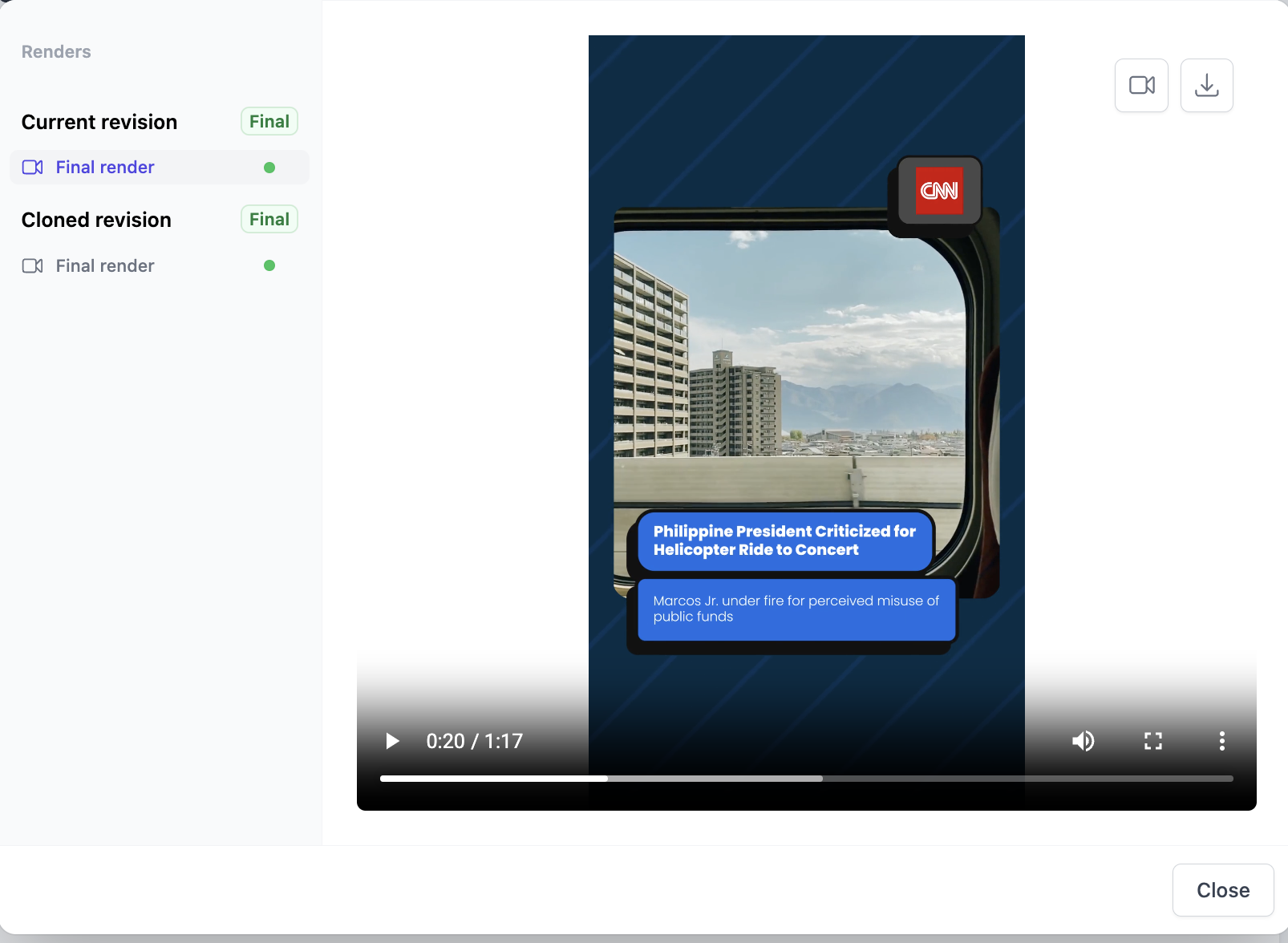This screenshot has height=943, width=1288.
Task: Click camera icon beside Cloned revision Final render
Action: [x=33, y=266]
